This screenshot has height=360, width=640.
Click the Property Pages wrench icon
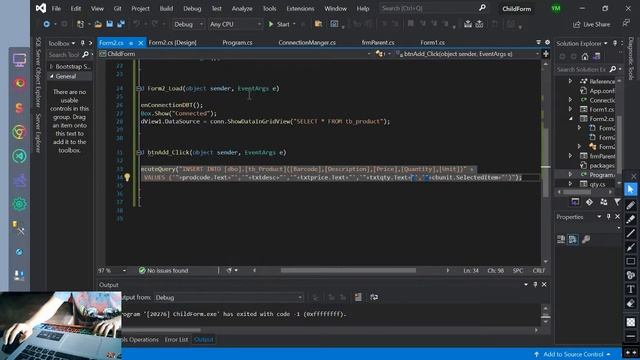[x=586, y=240]
